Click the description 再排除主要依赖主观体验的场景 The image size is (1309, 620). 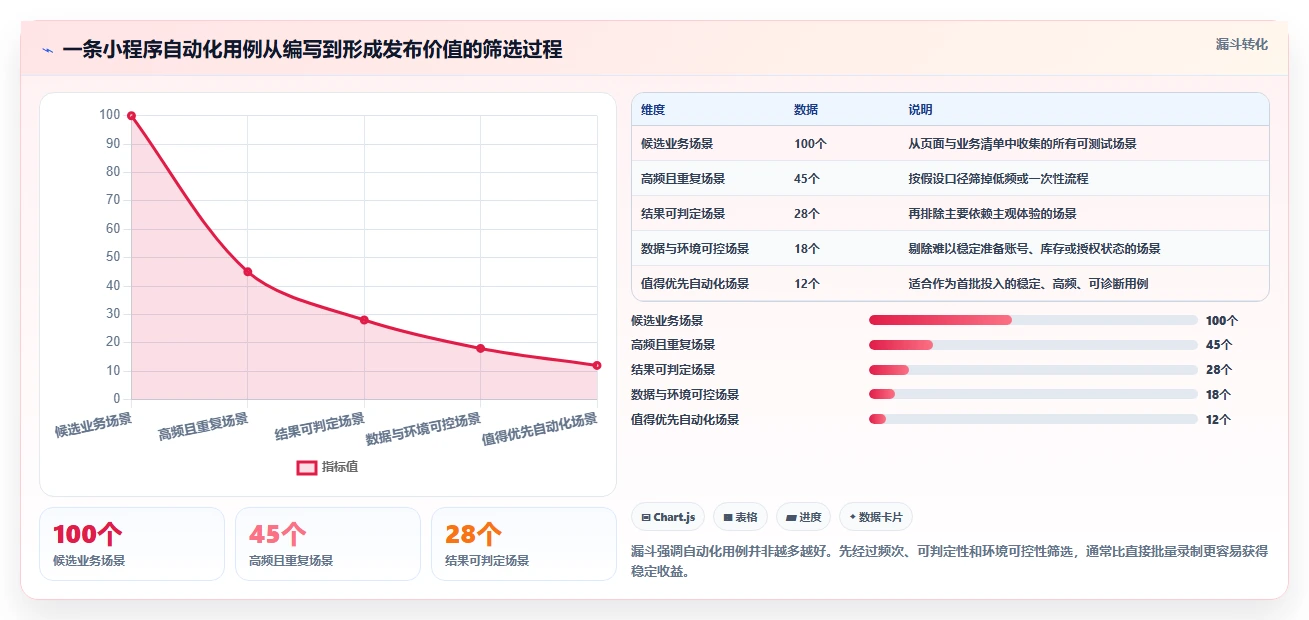coord(992,214)
